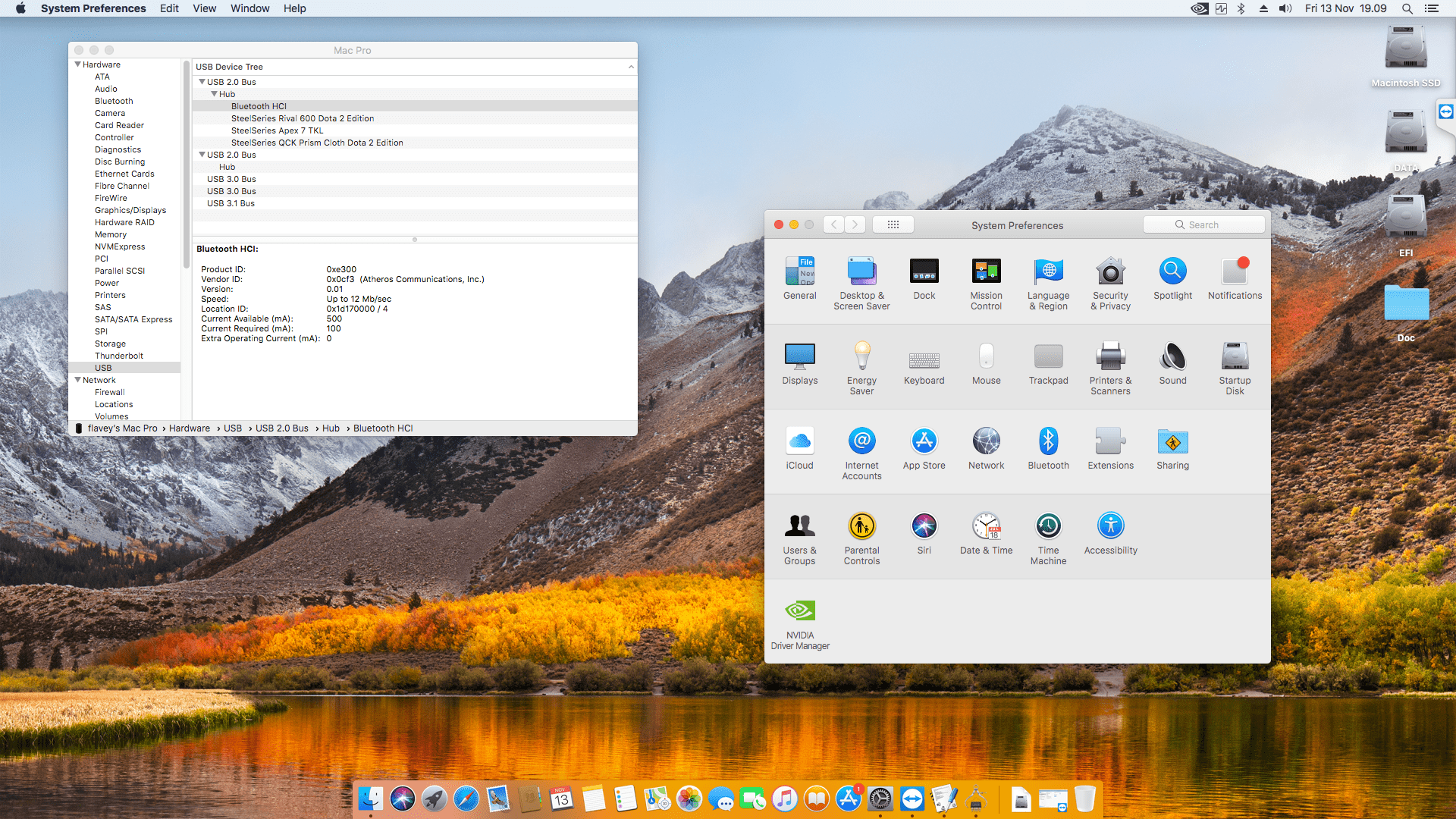This screenshot has width=1456, height=819.
Task: Open the Edit menu
Action: point(169,8)
